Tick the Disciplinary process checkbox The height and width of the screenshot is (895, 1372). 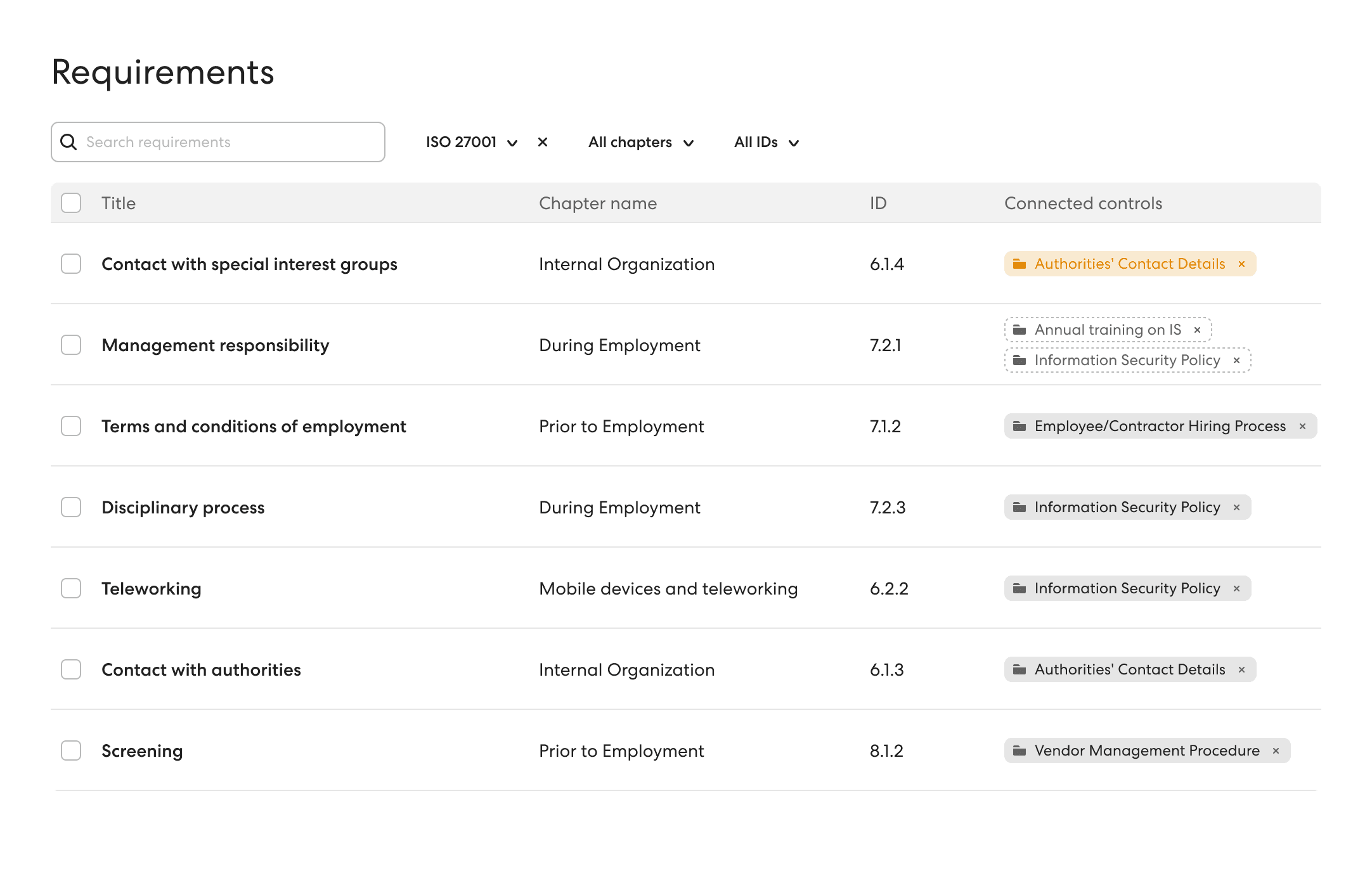click(x=71, y=507)
